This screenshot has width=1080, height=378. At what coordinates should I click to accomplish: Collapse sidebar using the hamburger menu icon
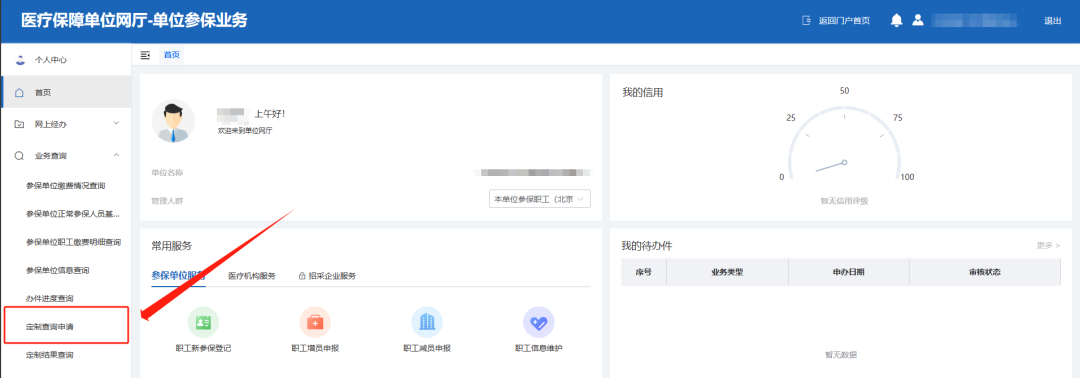click(145, 55)
